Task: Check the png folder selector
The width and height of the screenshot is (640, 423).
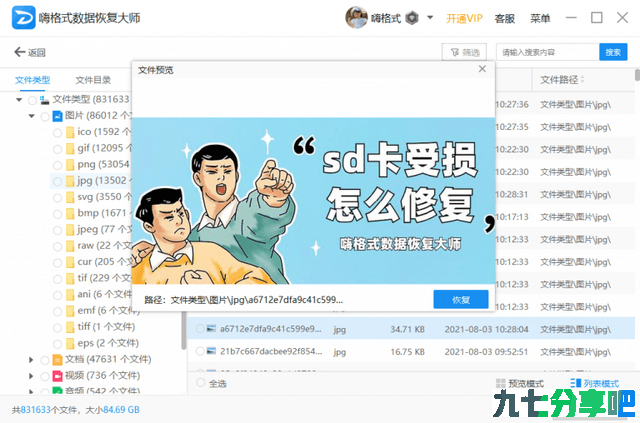Action: [58, 165]
